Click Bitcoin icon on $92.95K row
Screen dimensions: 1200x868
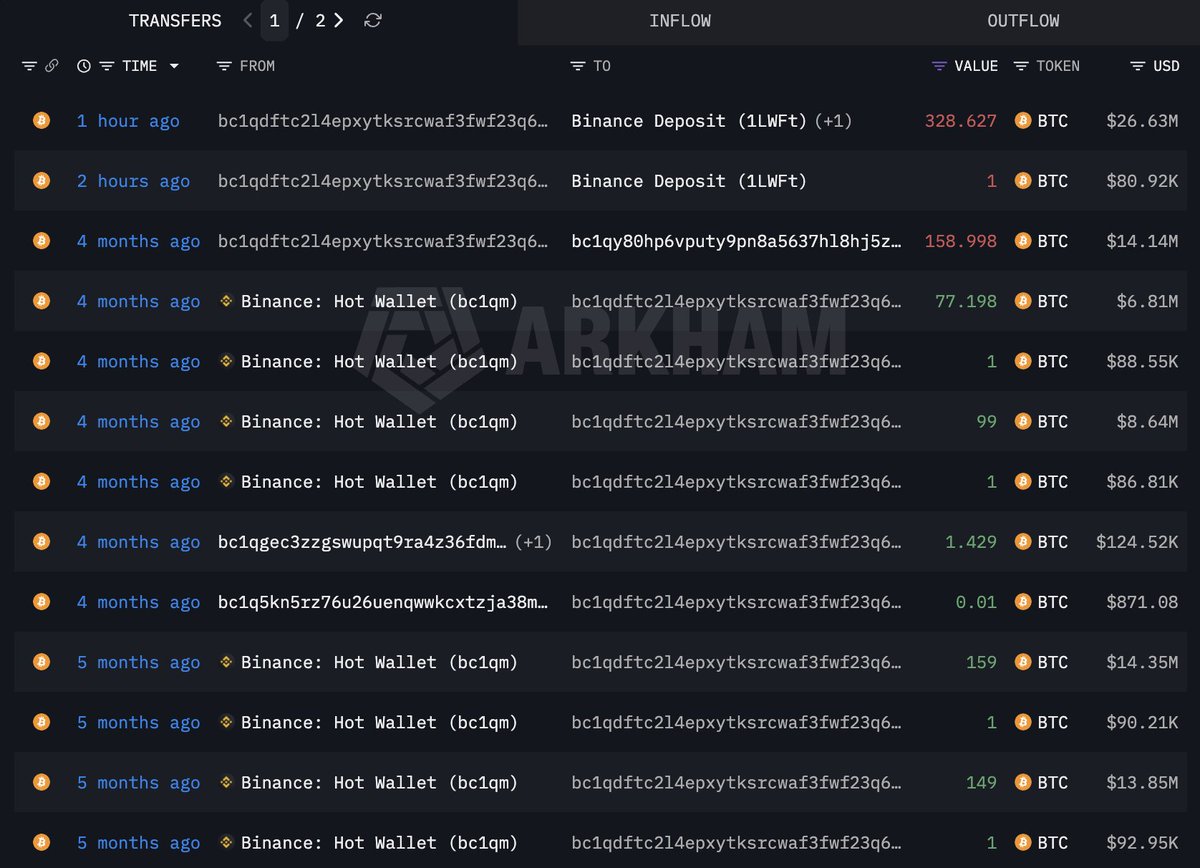tap(41, 842)
